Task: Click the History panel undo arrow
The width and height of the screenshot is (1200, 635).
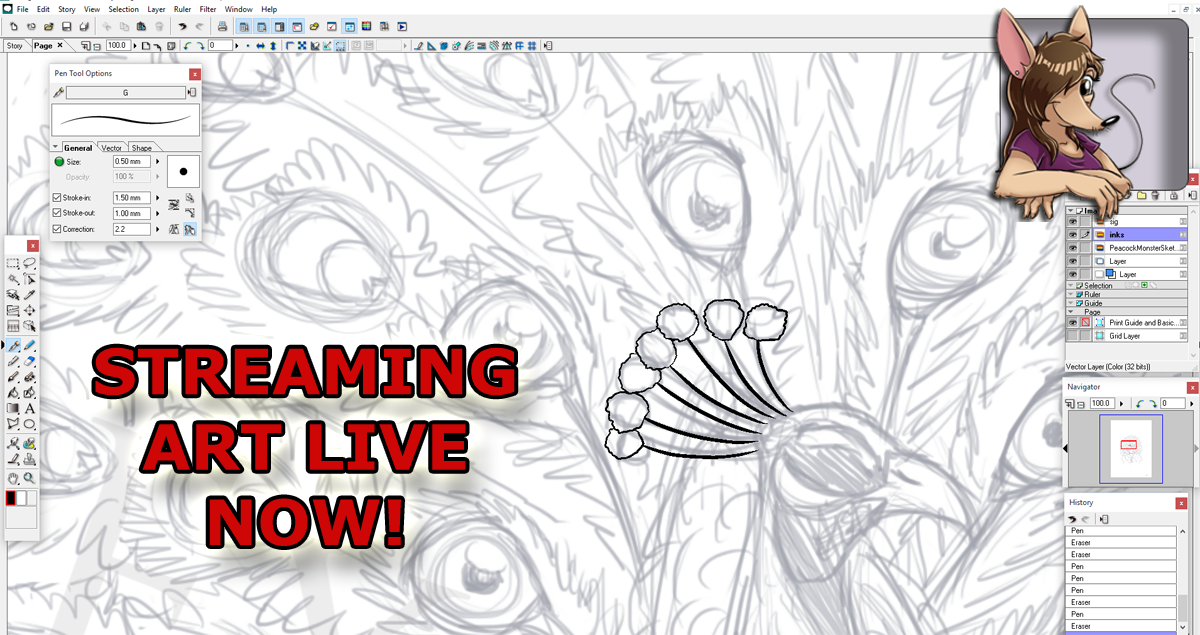Action: 1072,518
